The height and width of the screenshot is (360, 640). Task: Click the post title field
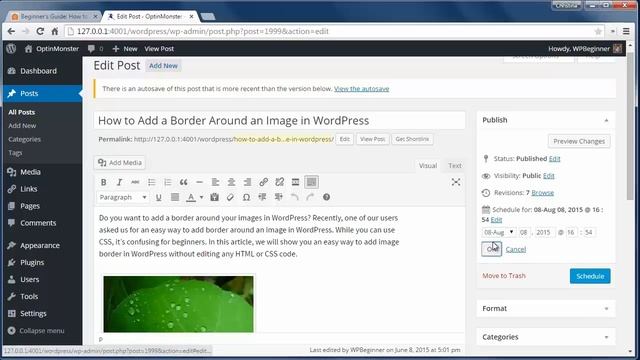tap(279, 120)
